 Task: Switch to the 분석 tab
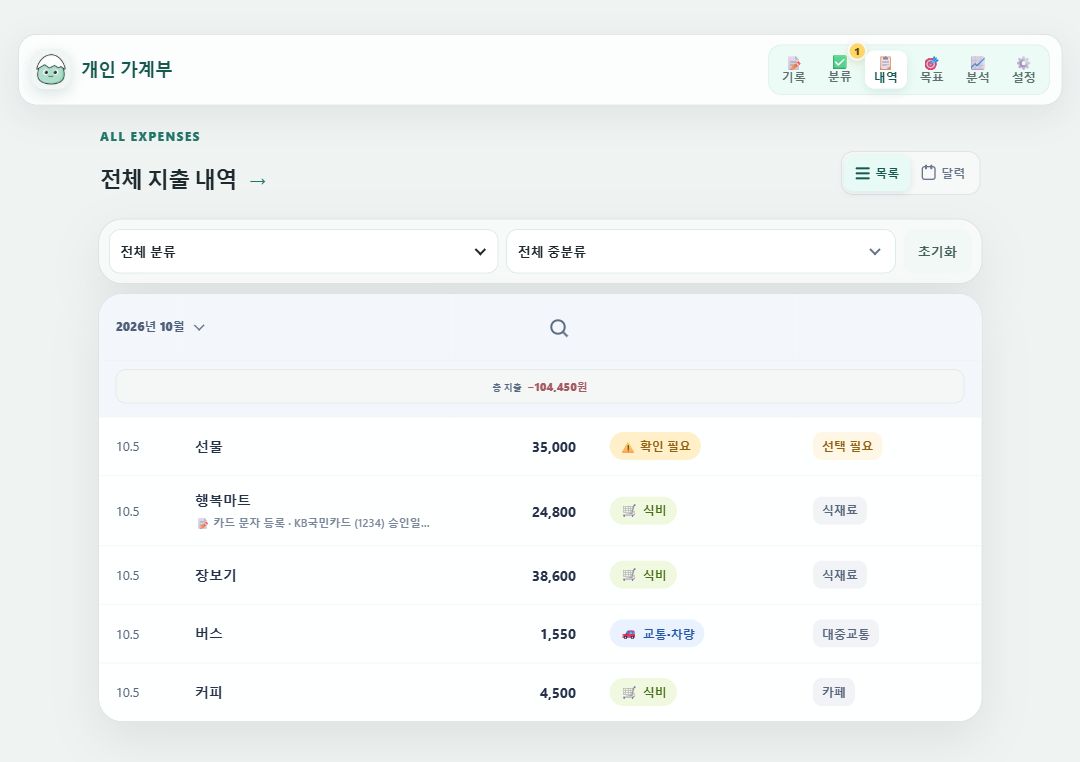coord(977,70)
